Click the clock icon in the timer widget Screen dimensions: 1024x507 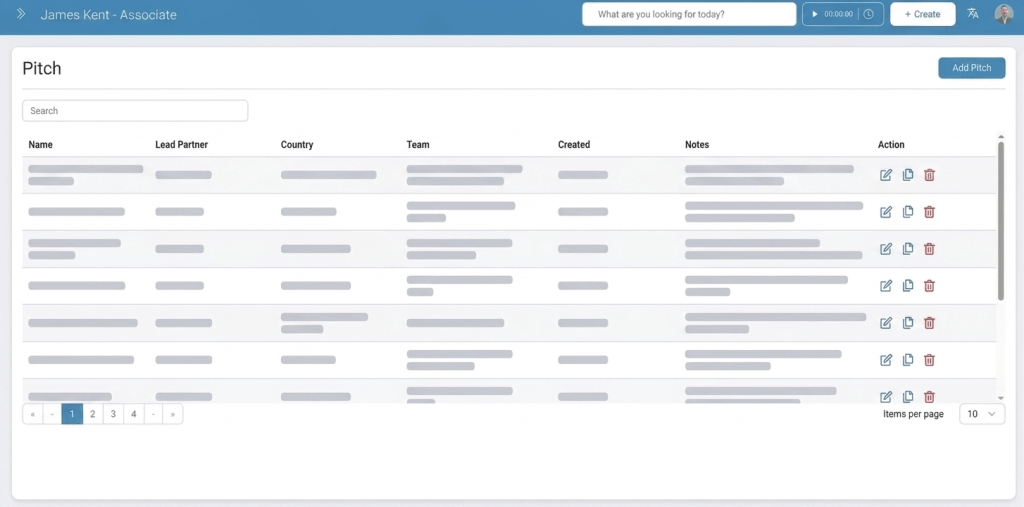[869, 14]
